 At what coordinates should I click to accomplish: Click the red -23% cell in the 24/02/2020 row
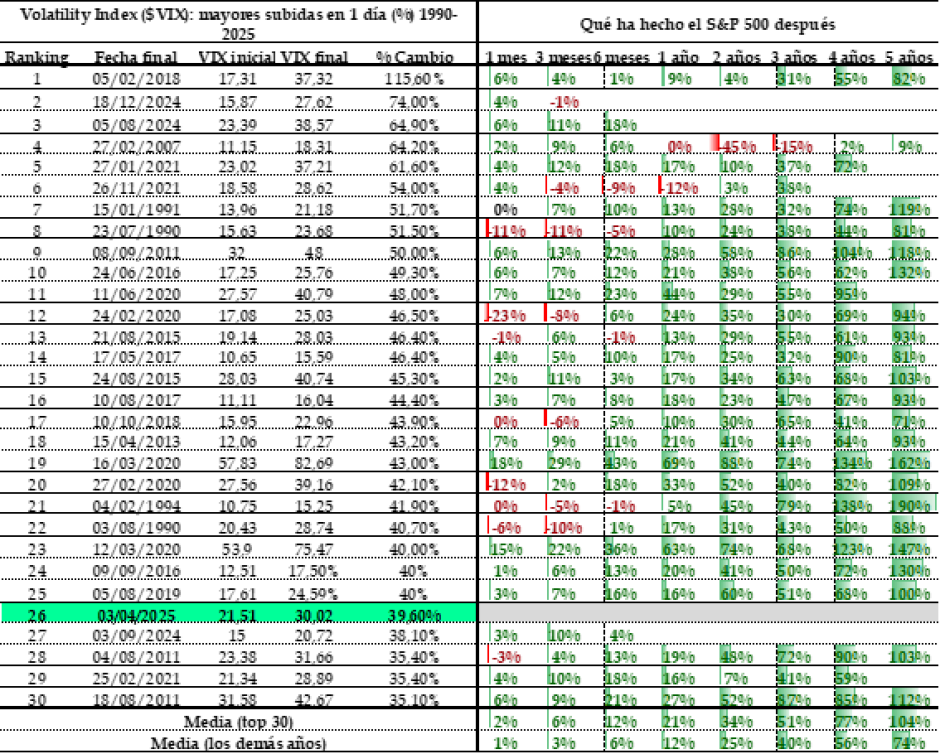(505, 316)
